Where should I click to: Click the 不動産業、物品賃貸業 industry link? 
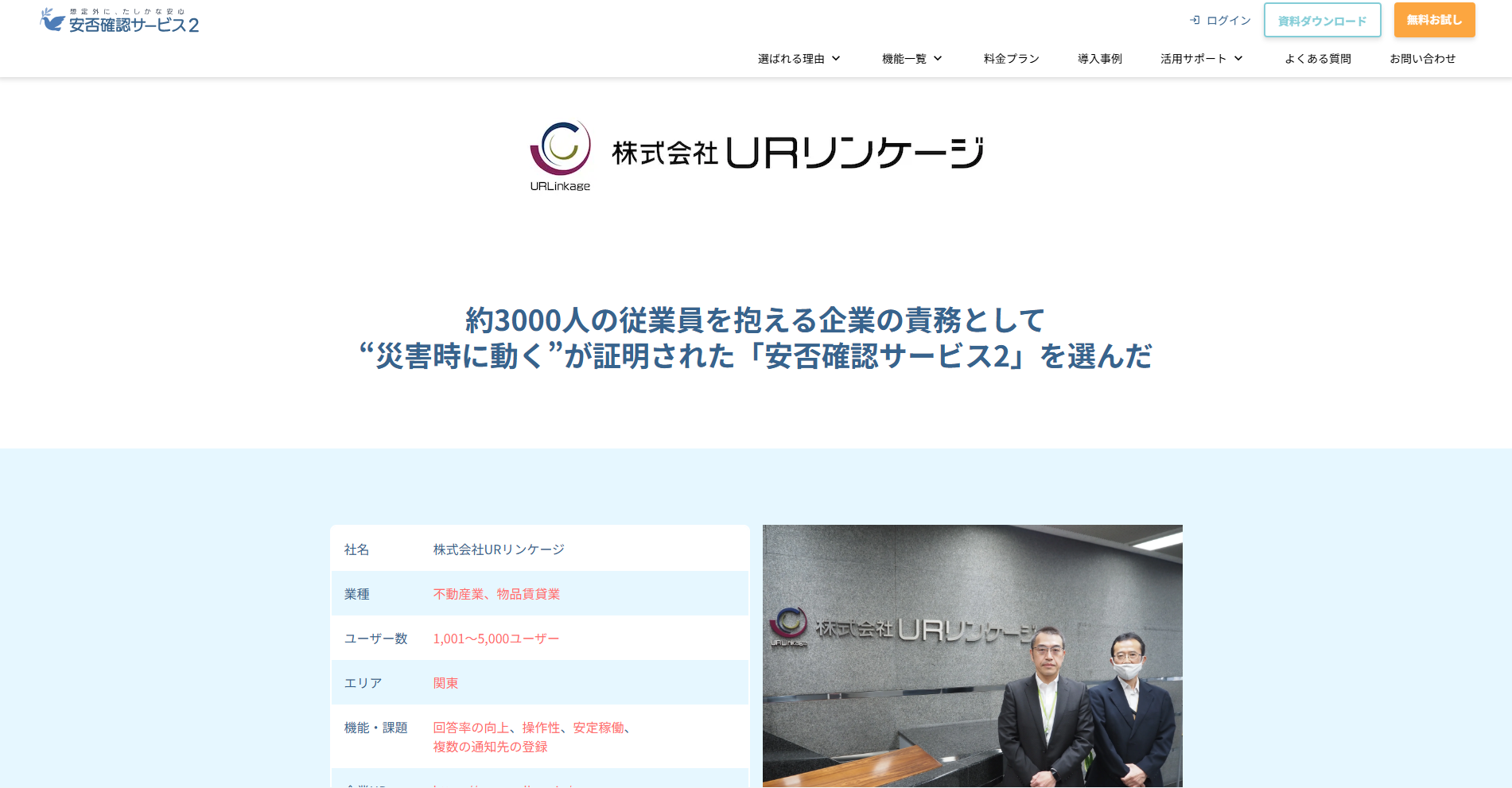pos(496,593)
